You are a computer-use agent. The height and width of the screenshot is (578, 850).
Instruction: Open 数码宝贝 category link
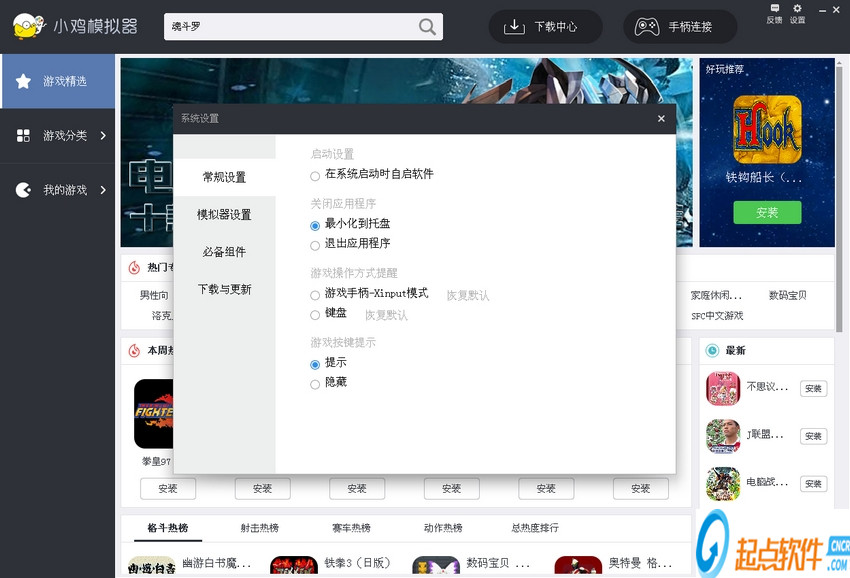coord(788,296)
